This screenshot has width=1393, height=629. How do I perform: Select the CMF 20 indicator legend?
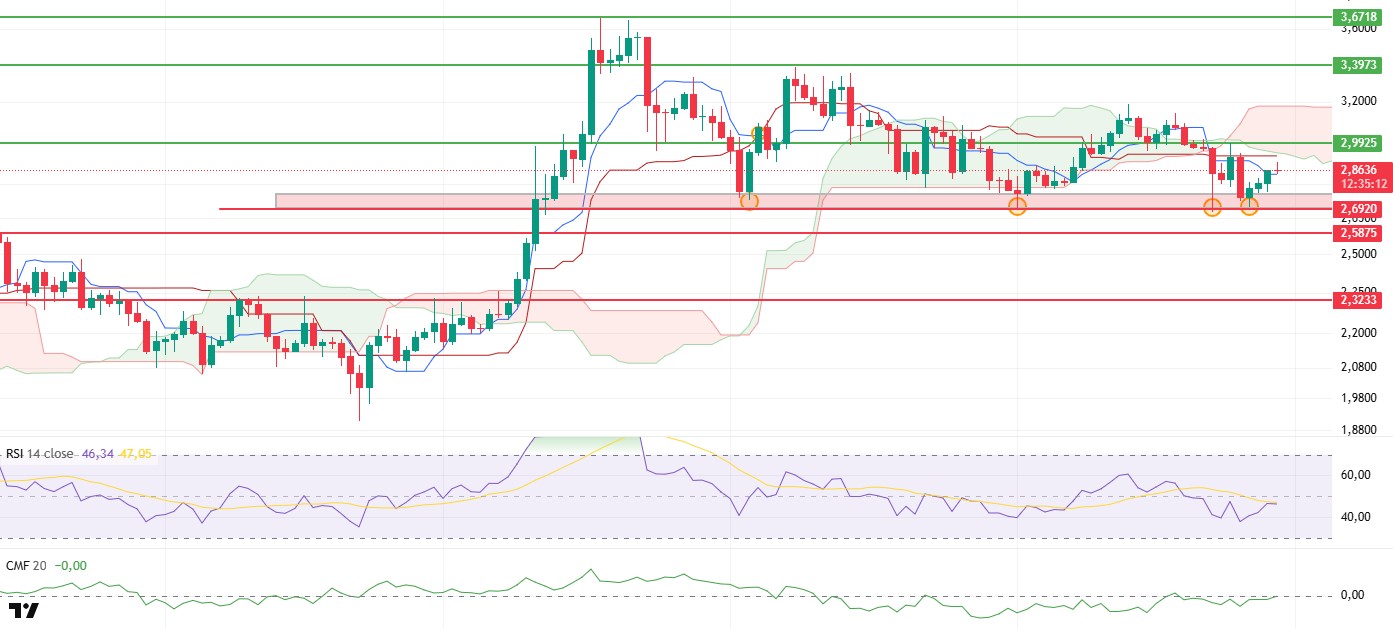tap(26, 565)
